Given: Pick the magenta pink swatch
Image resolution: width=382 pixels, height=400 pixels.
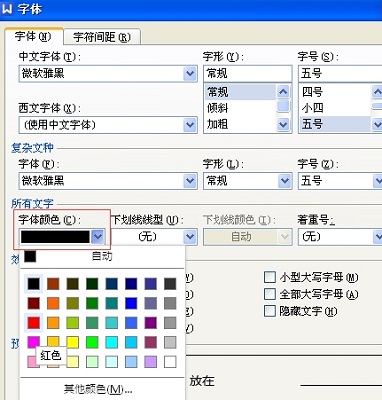Looking at the screenshot, I should [33, 341].
